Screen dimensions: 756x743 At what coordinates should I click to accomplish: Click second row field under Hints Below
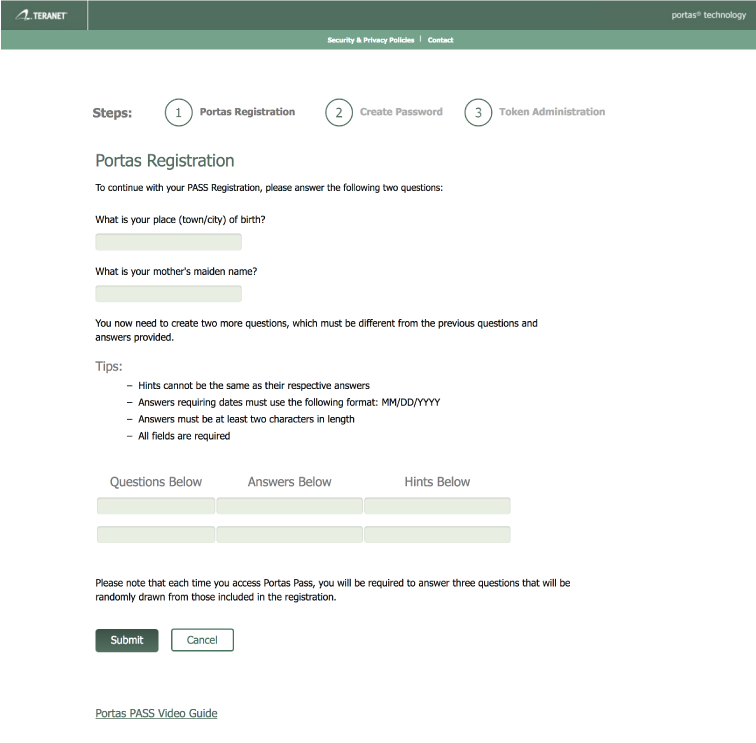(437, 535)
